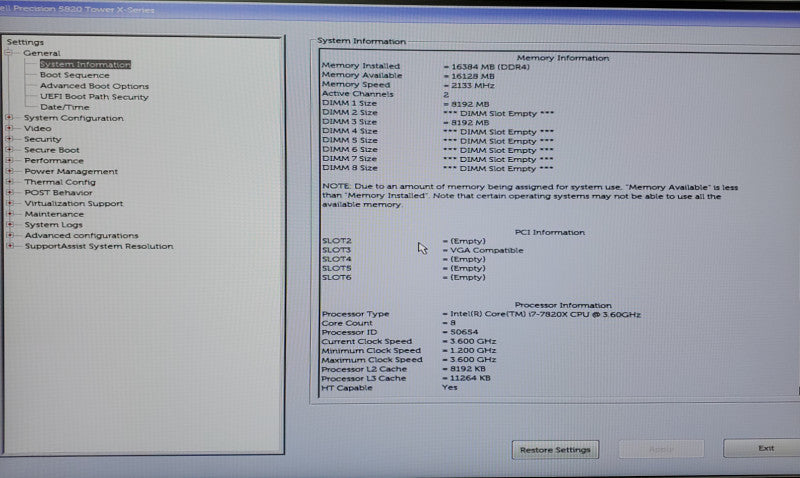The image size is (800, 478).
Task: Expand the Advanced configurations node
Action: pos(9,235)
